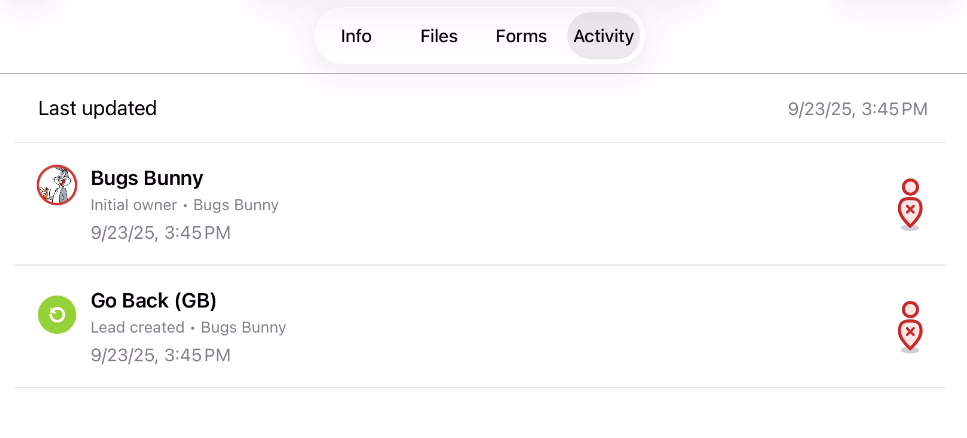This screenshot has width=967, height=438.
Task: Click the timestamp under Initial owner
Action: 160,233
